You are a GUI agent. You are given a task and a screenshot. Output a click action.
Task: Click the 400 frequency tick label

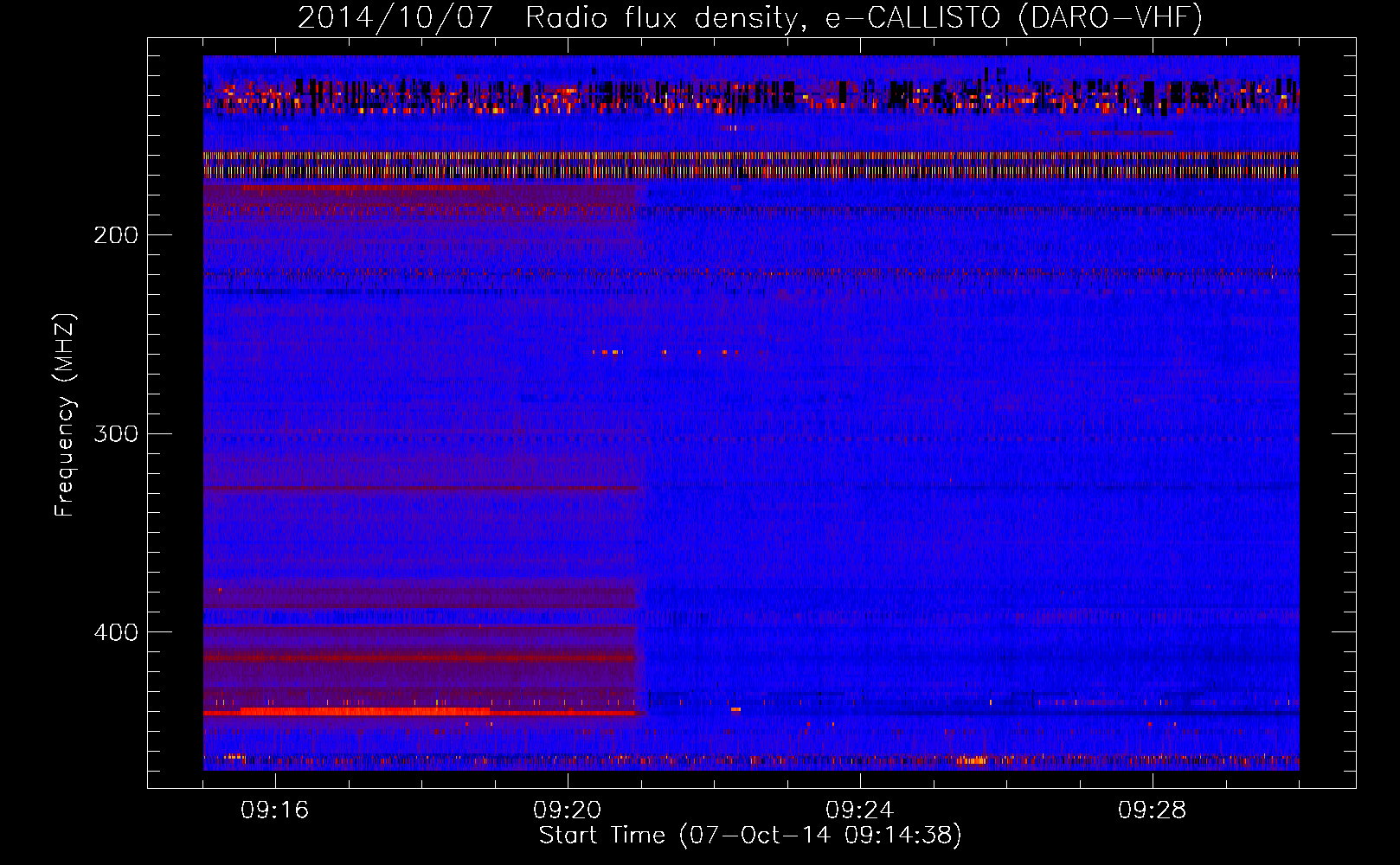(x=116, y=632)
